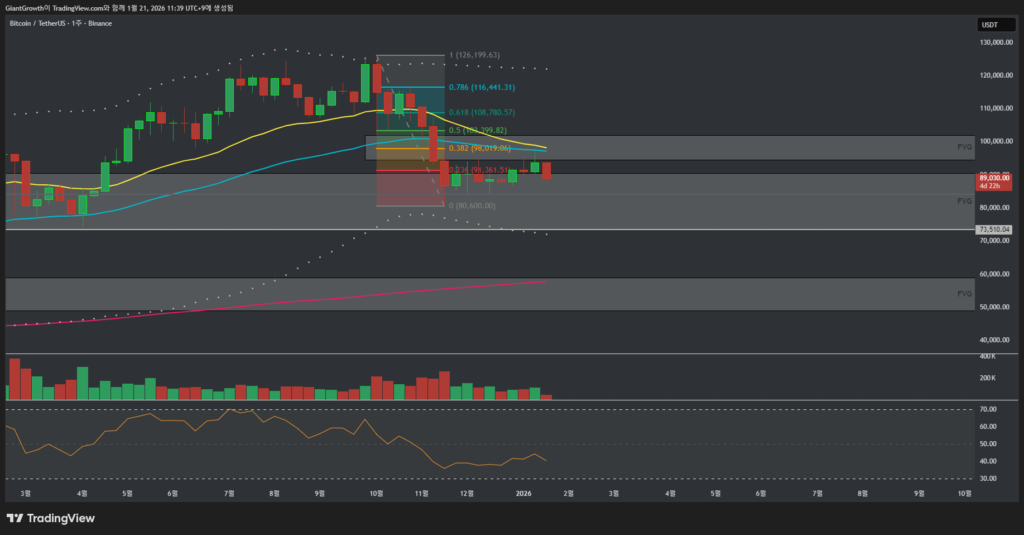Select the orange RSI line in the bottom pane
The width and height of the screenshot is (1024, 535).
(x=300, y=424)
